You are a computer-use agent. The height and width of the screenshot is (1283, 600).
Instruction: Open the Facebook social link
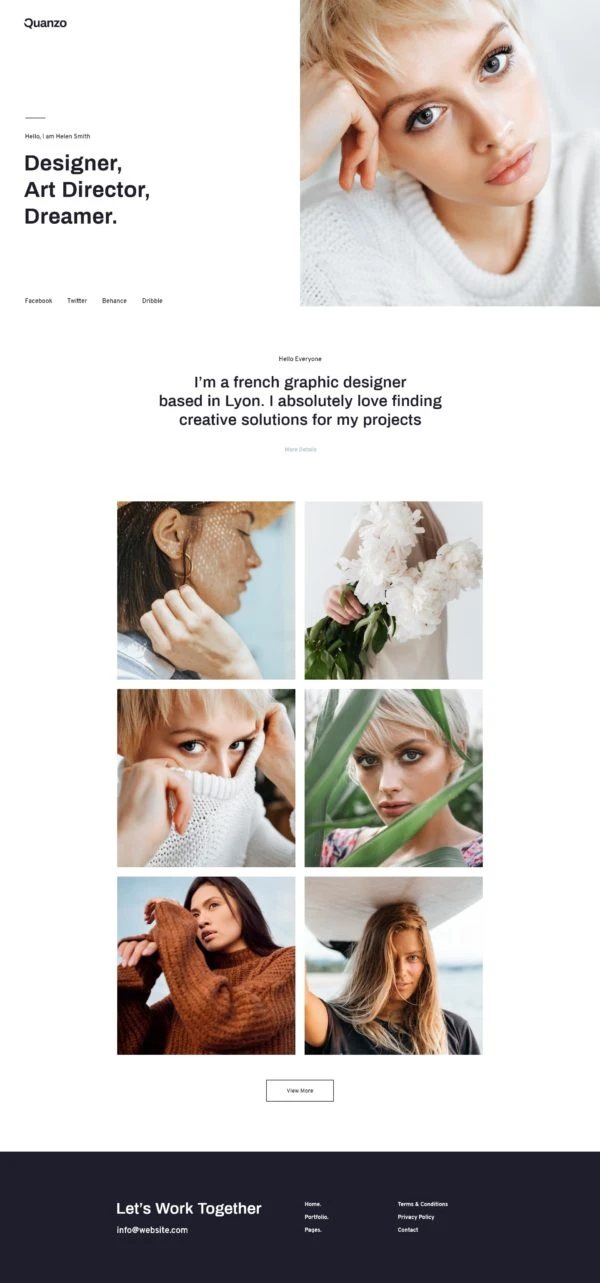pyautogui.click(x=38, y=301)
